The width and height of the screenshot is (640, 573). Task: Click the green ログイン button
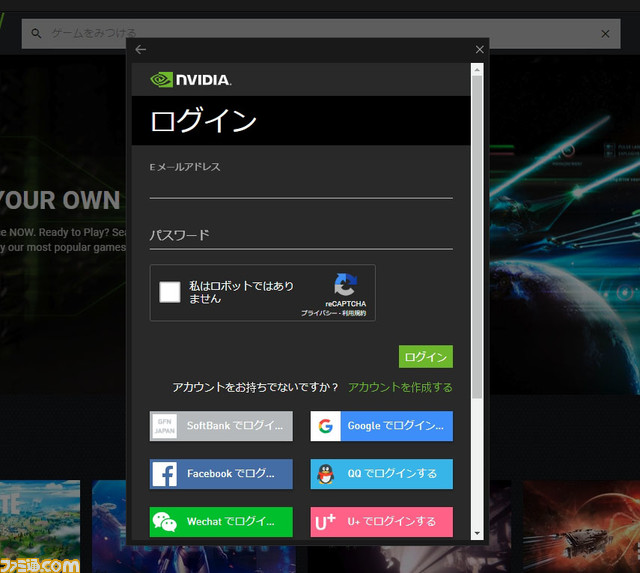[426, 357]
